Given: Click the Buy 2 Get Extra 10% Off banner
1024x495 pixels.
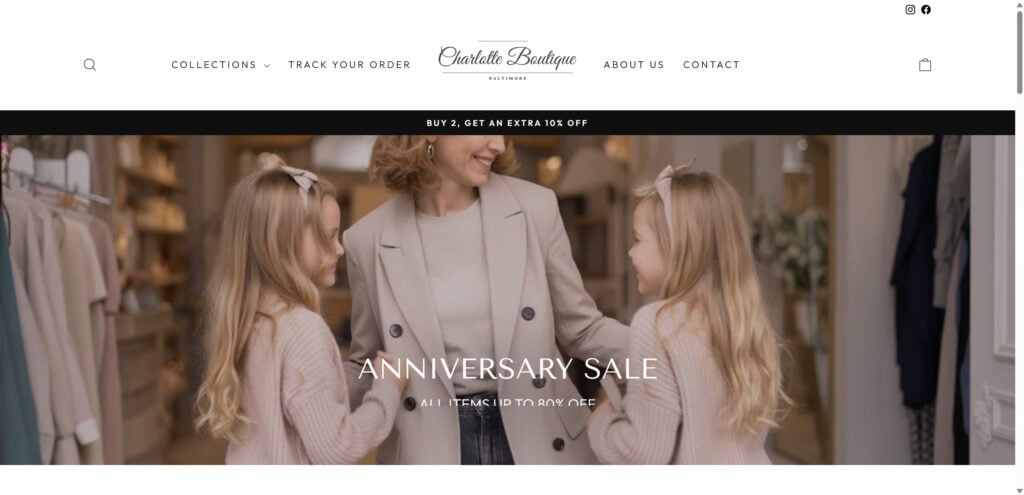Looking at the screenshot, I should tap(507, 123).
